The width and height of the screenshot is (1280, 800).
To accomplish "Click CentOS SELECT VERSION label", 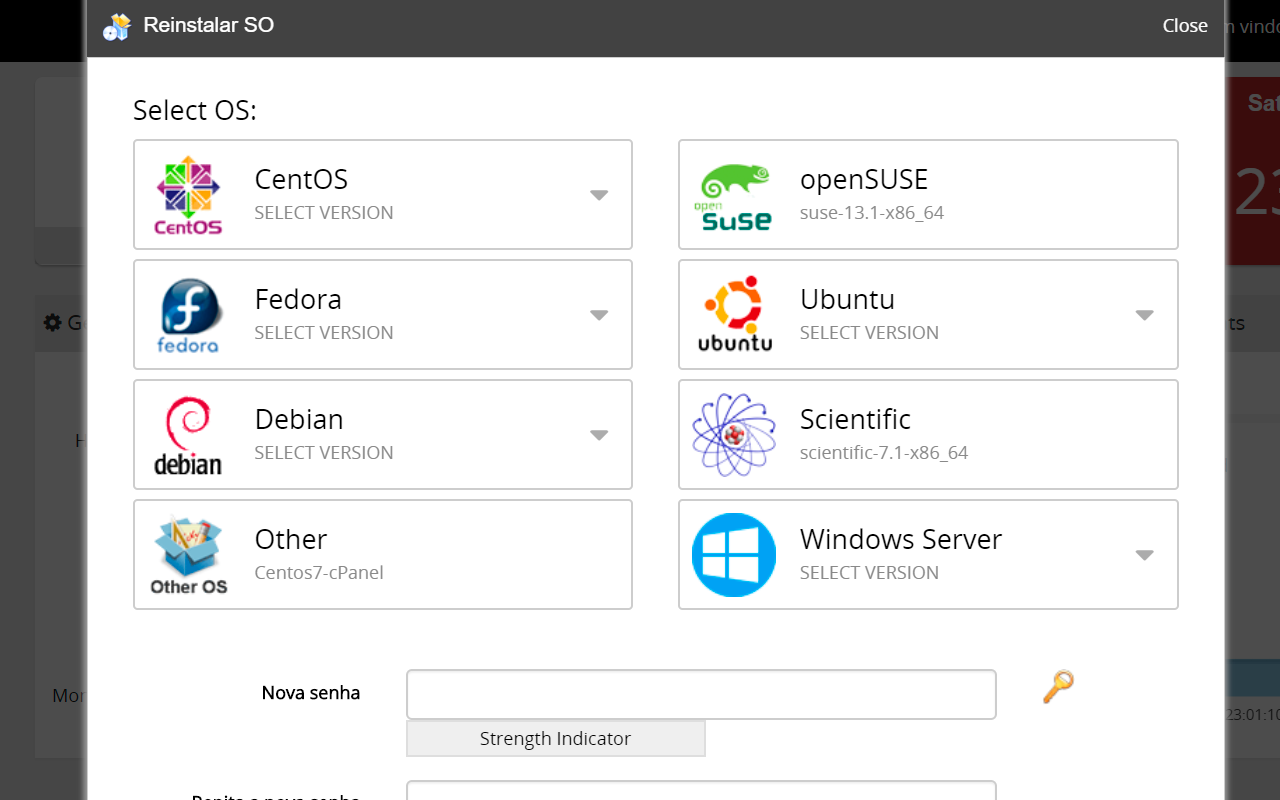I will point(324,212).
